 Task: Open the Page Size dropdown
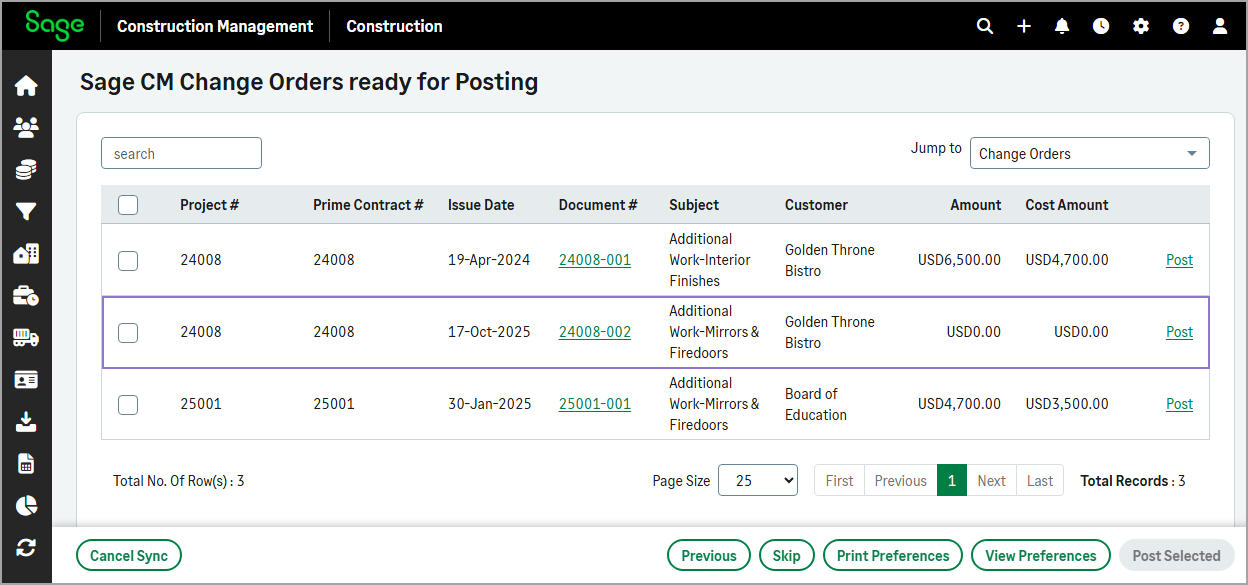pyautogui.click(x=757, y=481)
